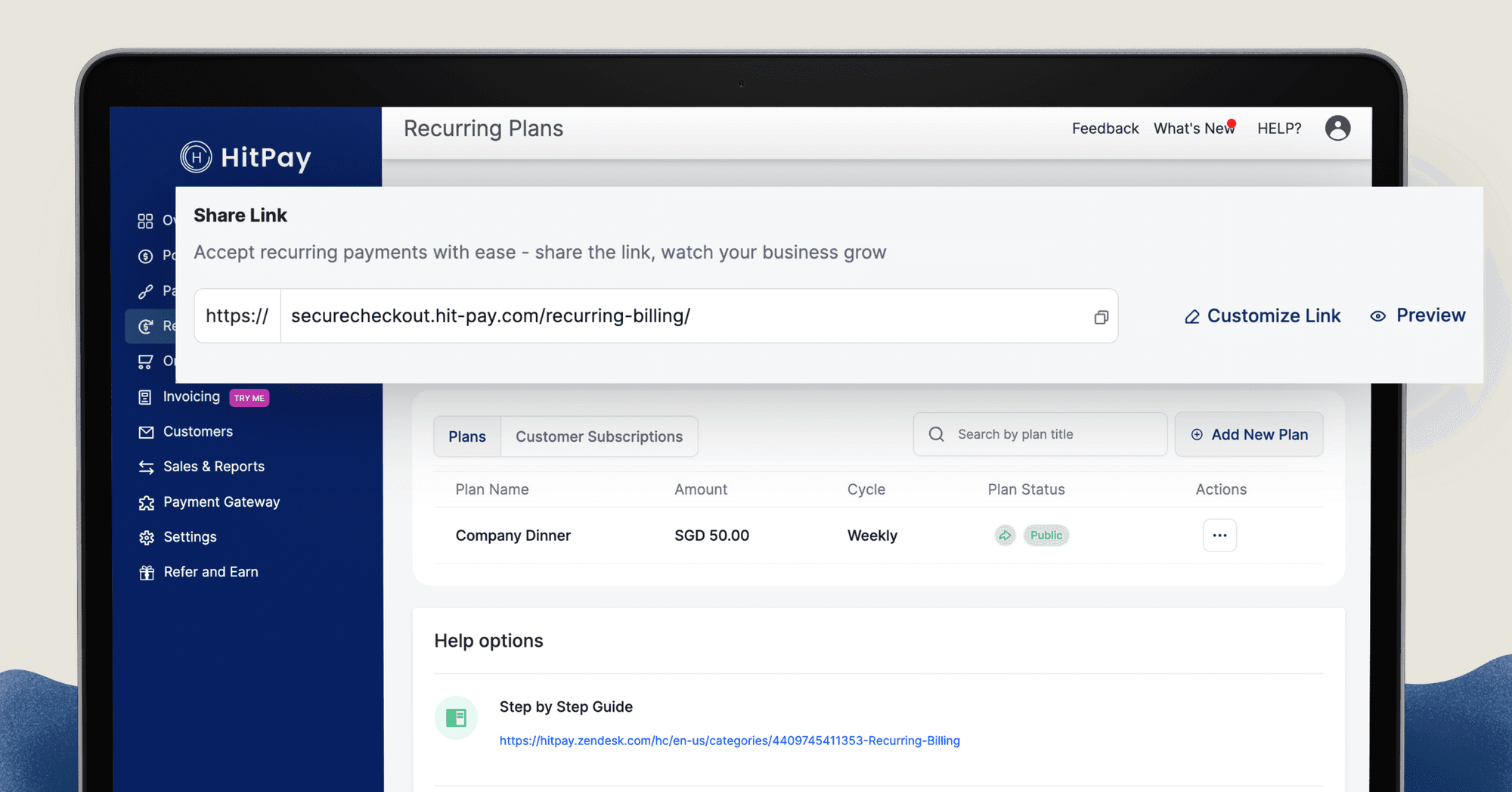Image resolution: width=1512 pixels, height=792 pixels.
Task: Click the Settings gear icon
Action: (146, 538)
